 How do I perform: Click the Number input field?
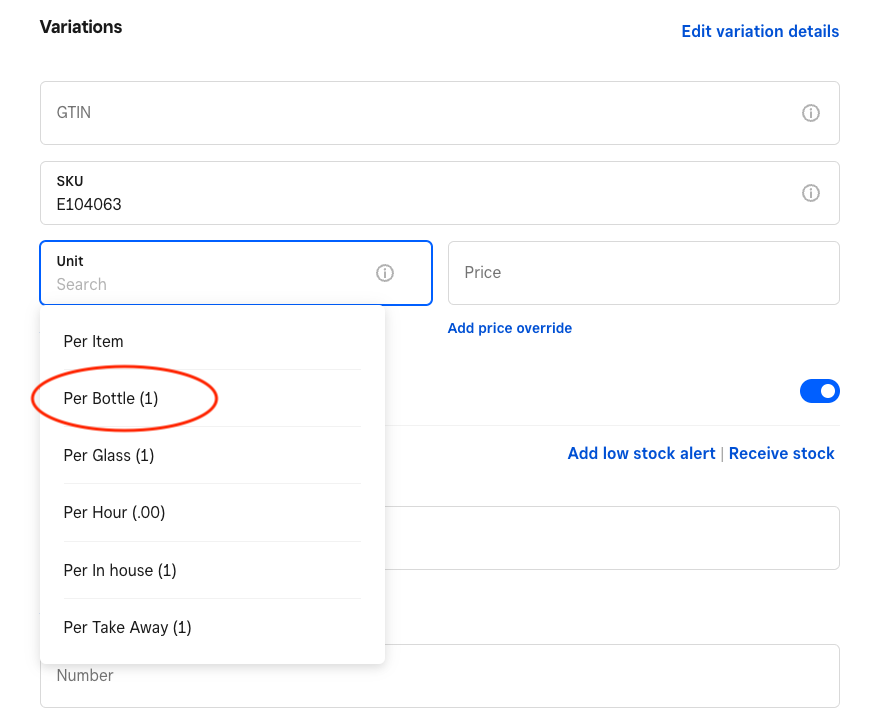pos(440,676)
